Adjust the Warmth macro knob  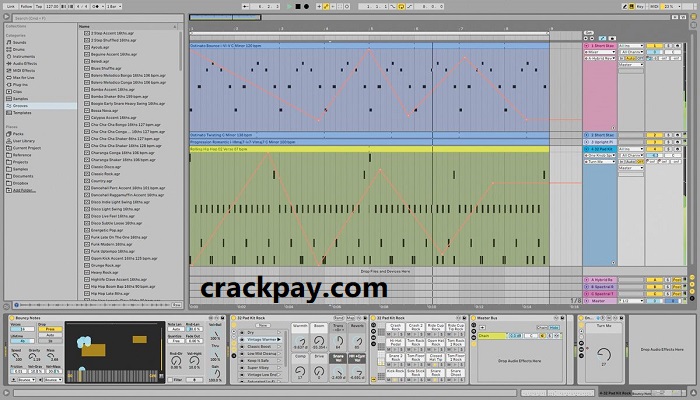tap(300, 342)
